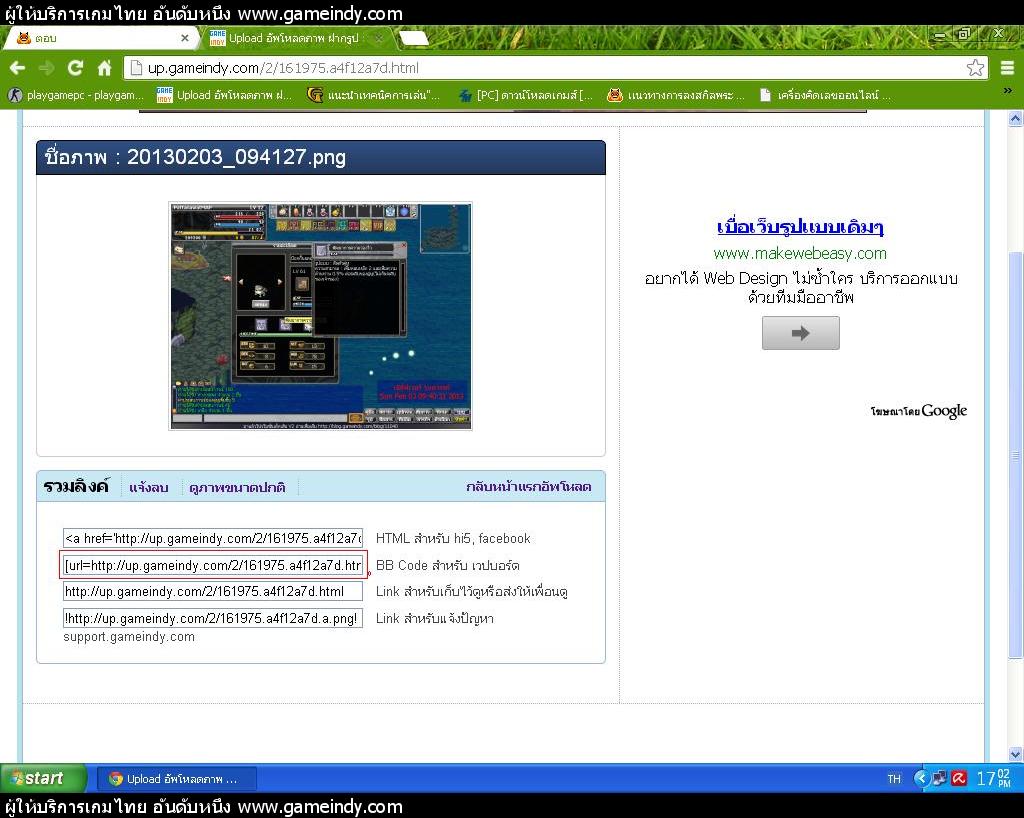Screen dimensions: 1024x818
Task: Open the [PC] ดาวน์โหลดเกมส์ bookmark
Action: click(x=526, y=95)
